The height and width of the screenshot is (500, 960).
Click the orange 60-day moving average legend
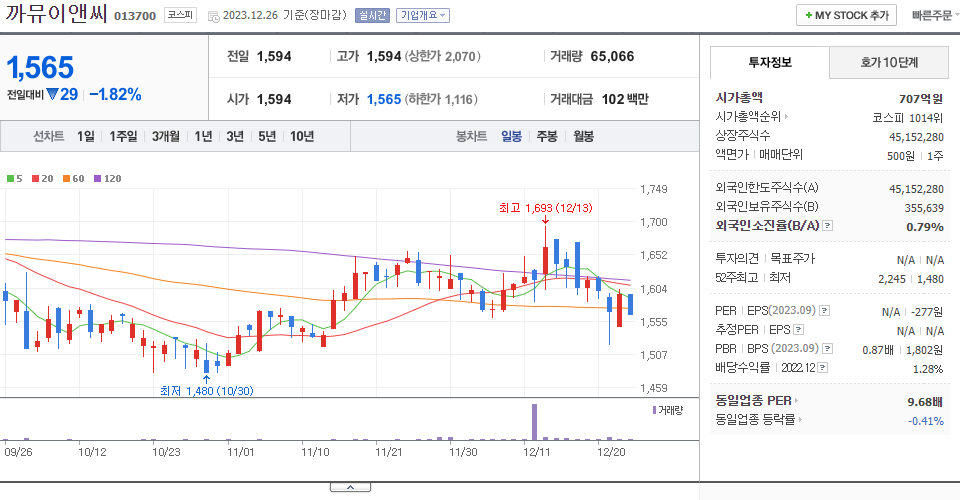point(73,178)
